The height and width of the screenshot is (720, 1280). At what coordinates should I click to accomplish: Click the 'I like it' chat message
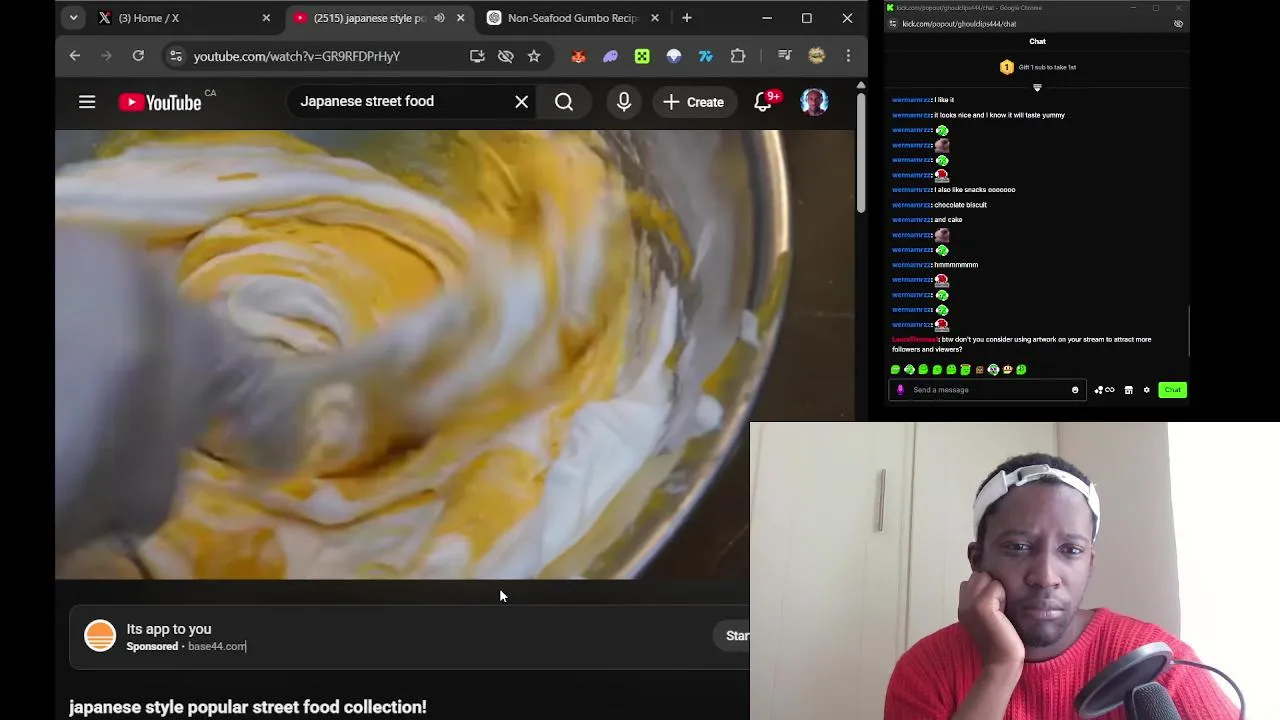pos(944,100)
